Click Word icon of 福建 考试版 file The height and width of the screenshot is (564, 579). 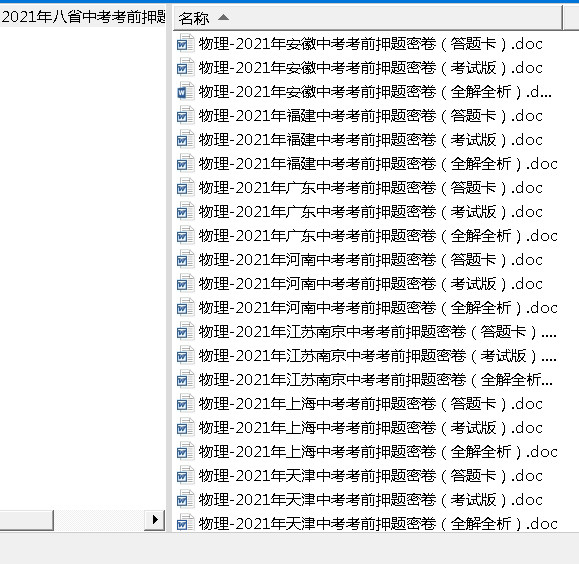click(x=185, y=139)
